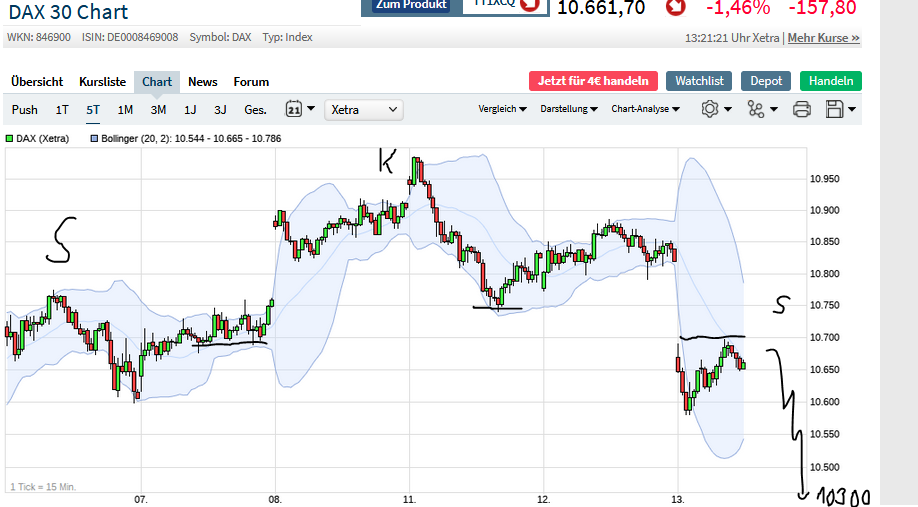Print the chart with printer icon
This screenshot has width=918, height=507.
click(x=801, y=109)
